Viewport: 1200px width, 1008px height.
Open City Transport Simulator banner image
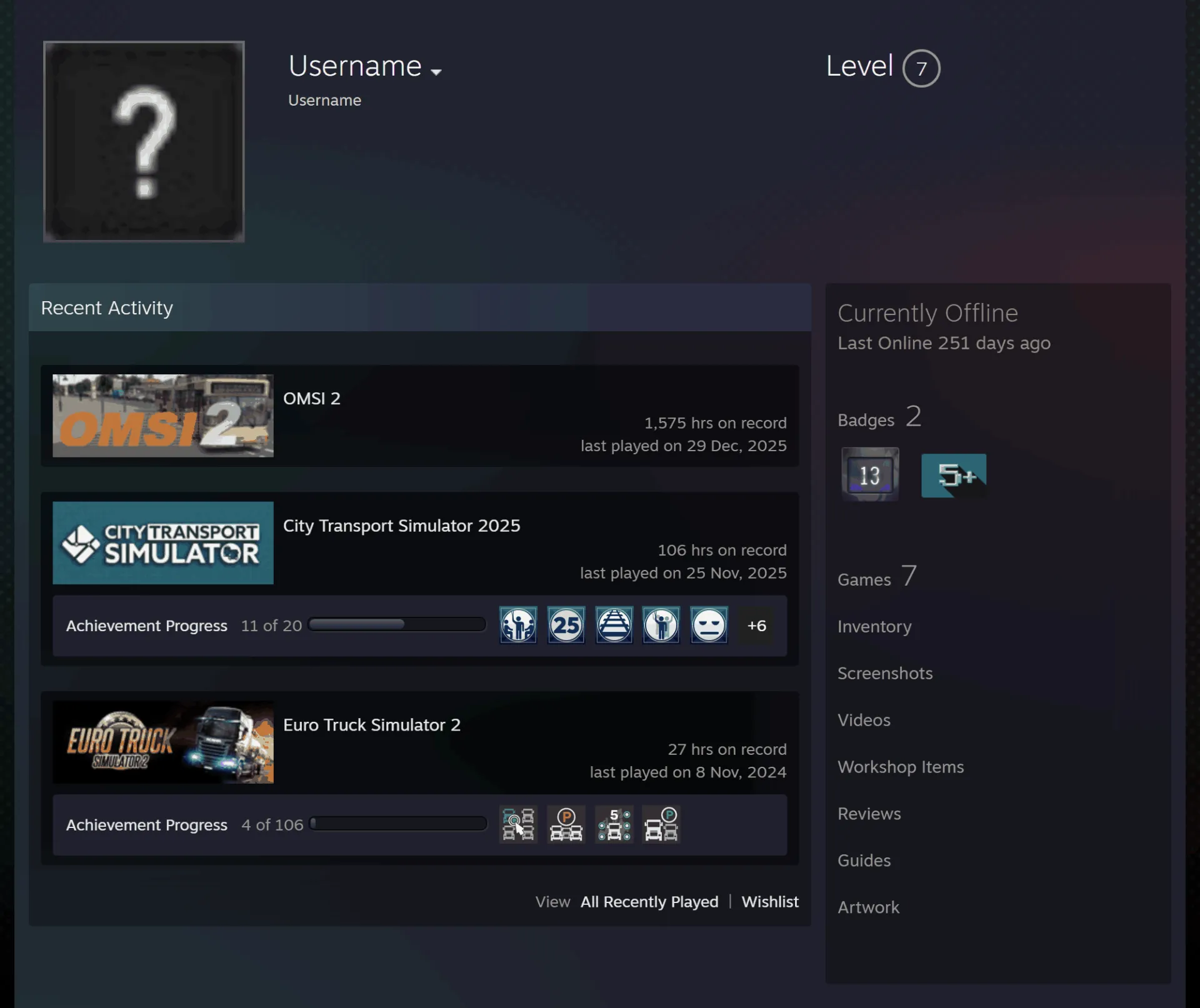coord(163,543)
